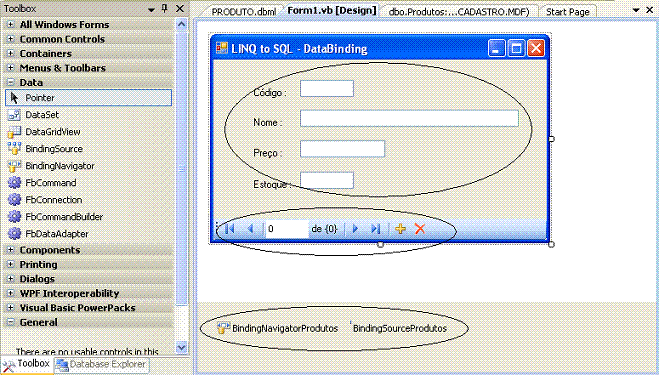Viewport: 659px width, 375px height.
Task: Click the form title 'LINQ to SQL - DataBinding'
Action: (x=299, y=48)
